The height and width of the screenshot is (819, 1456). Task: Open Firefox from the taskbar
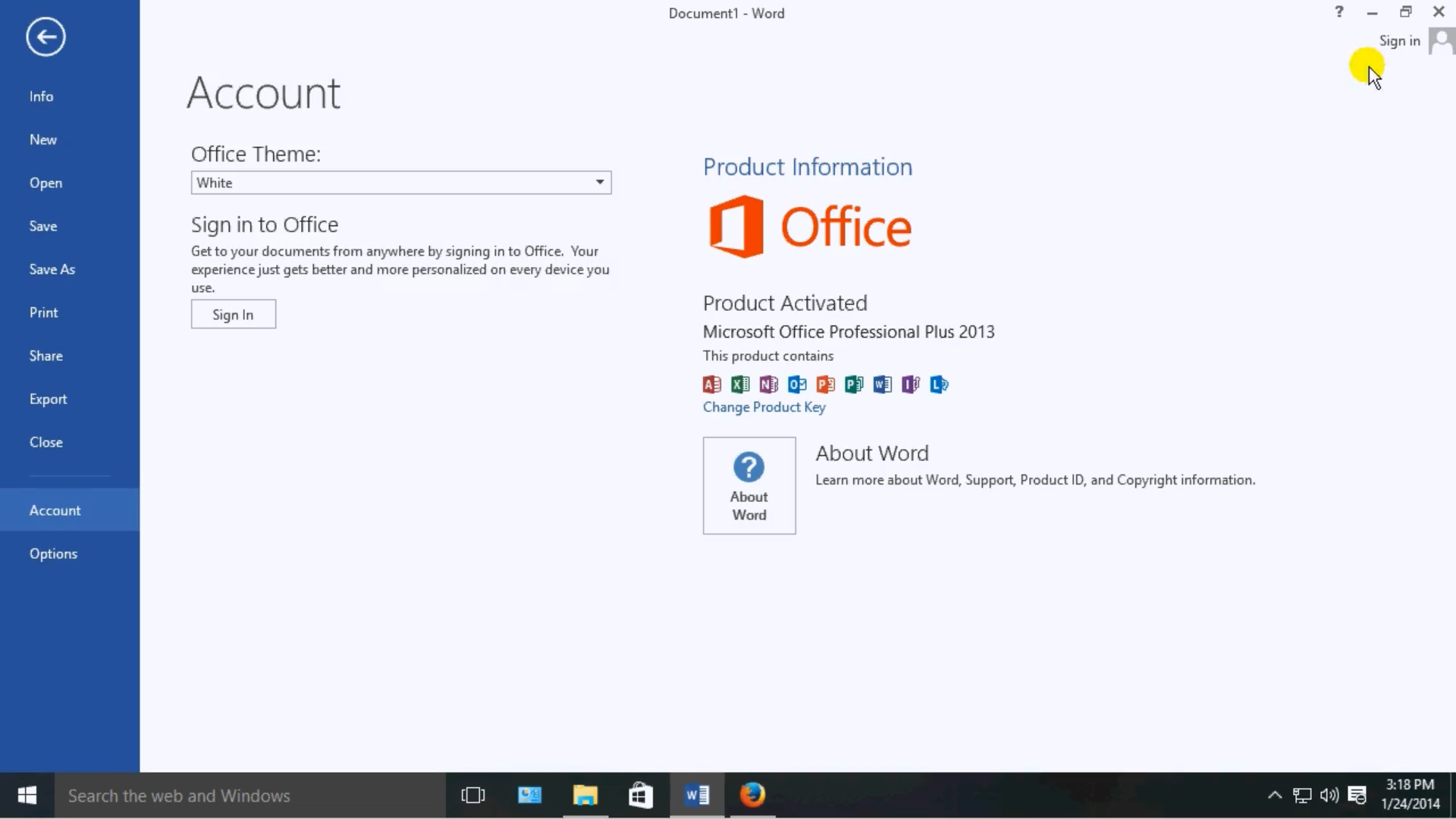752,795
